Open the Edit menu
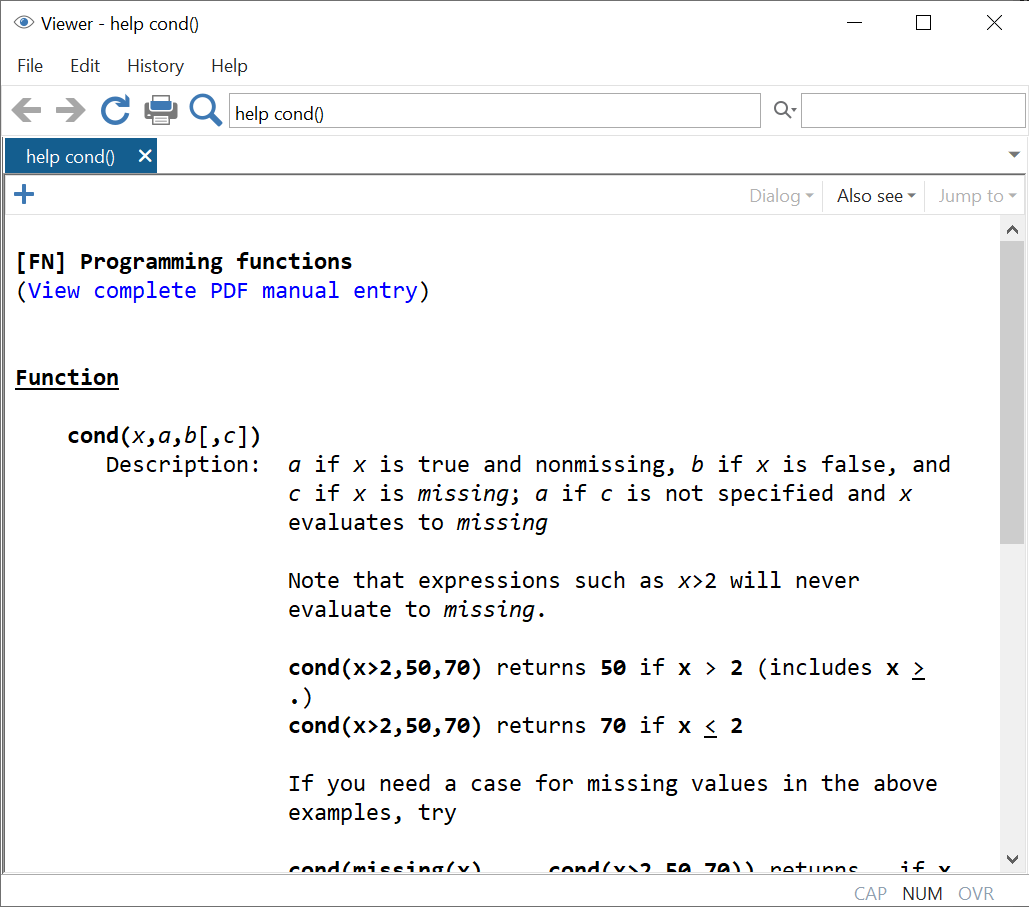The image size is (1029, 907). coord(85,66)
